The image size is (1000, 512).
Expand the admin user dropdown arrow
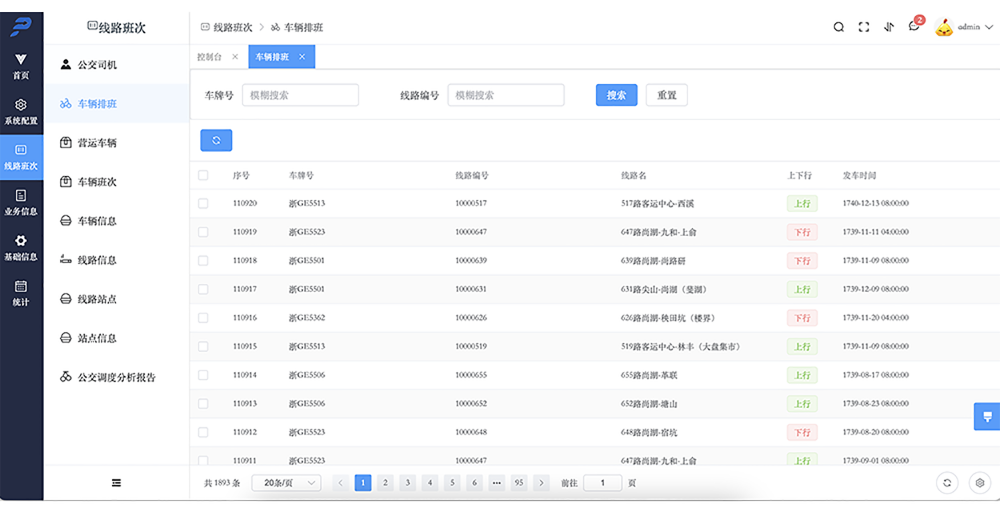point(989,27)
